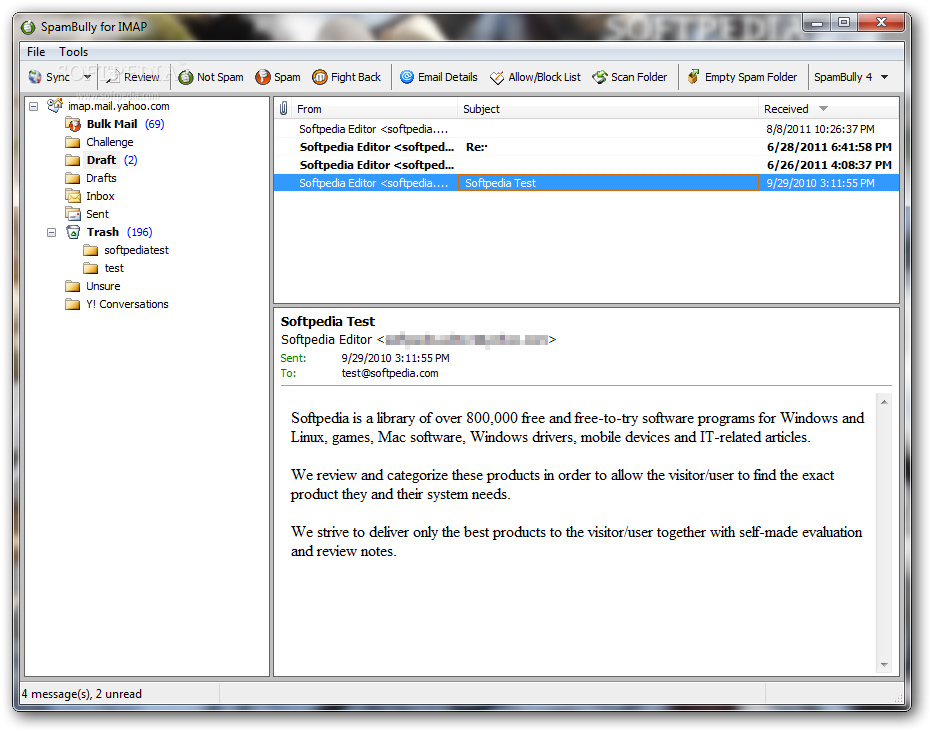Open the Sent folder
Viewport: 932px width, 732px height.
click(x=97, y=214)
